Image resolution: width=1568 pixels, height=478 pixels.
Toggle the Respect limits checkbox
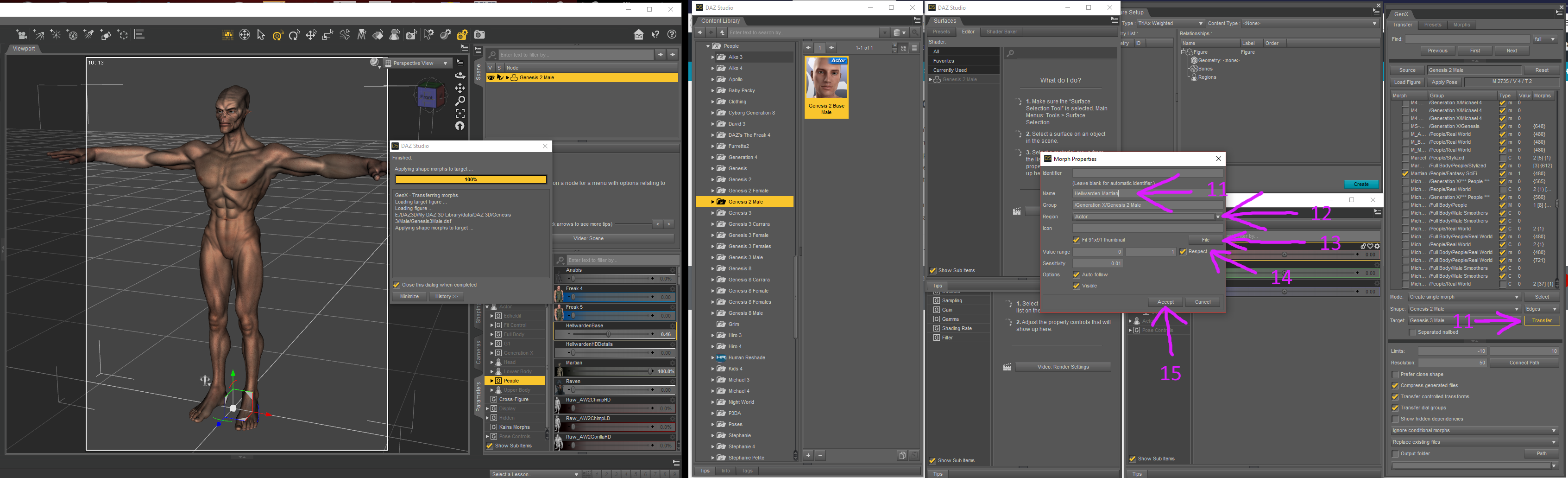pos(1183,251)
